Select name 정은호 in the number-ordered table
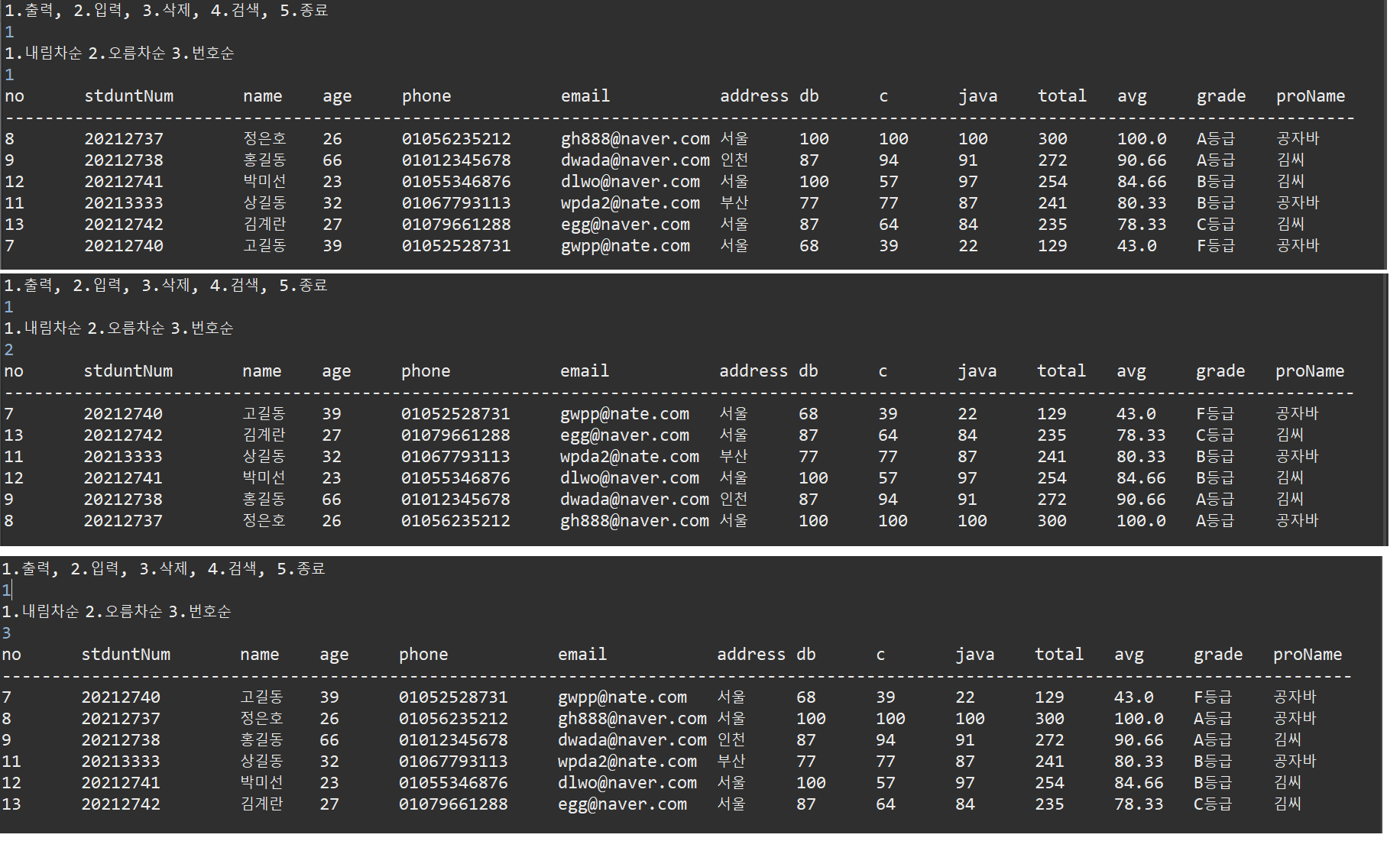The image size is (1400, 854). [x=261, y=719]
